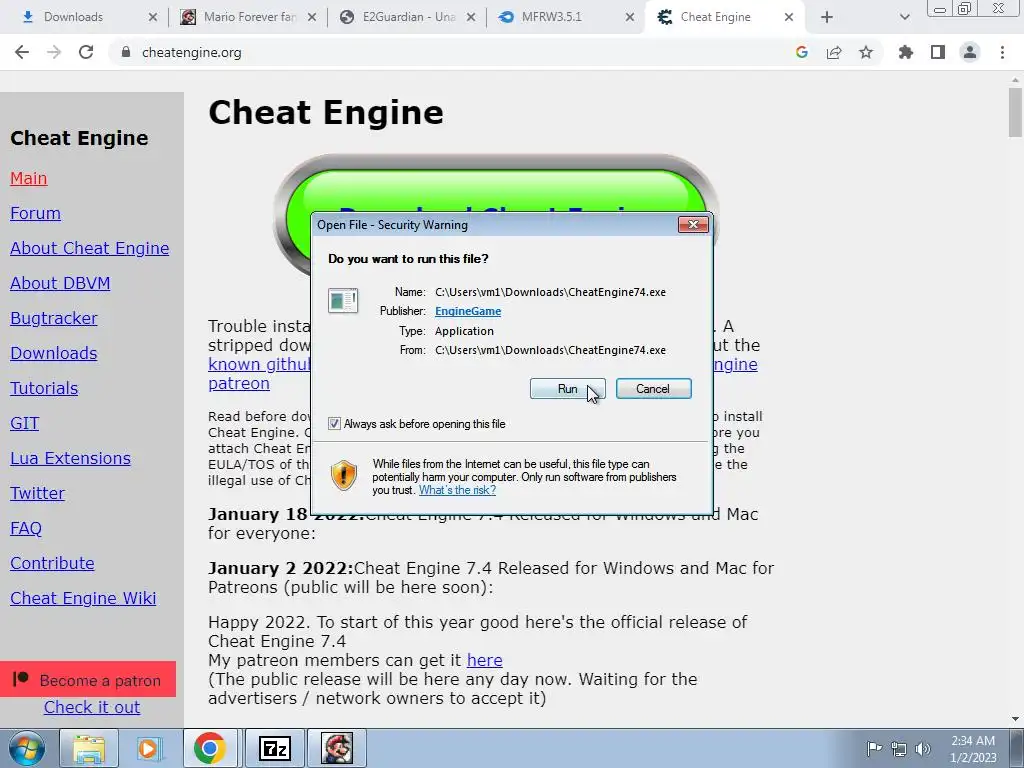
Task: Open the EngineGame publisher link
Action: point(468,312)
